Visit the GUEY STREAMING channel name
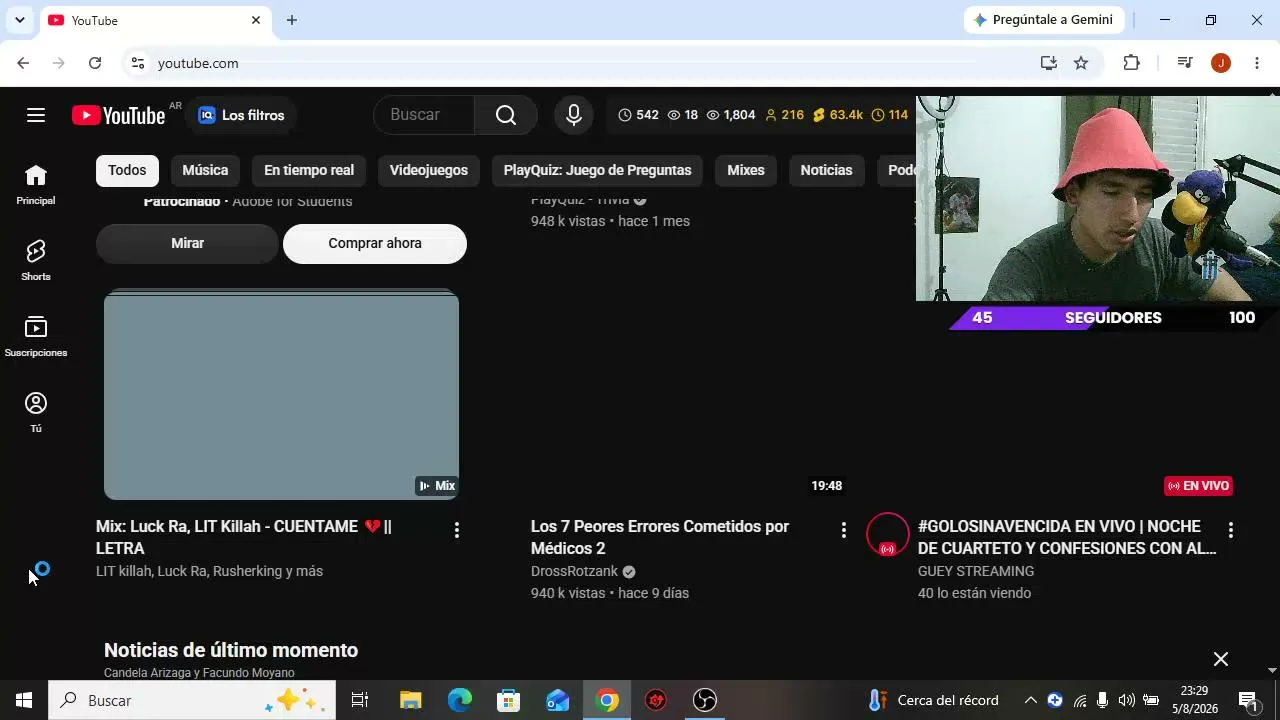Viewport: 1280px width, 720px height. pyautogui.click(x=976, y=571)
